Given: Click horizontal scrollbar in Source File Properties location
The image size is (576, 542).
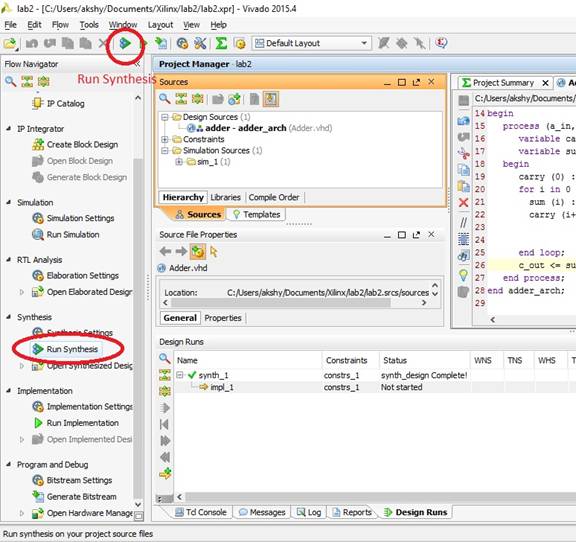Looking at the screenshot, I should pyautogui.click(x=281, y=302).
